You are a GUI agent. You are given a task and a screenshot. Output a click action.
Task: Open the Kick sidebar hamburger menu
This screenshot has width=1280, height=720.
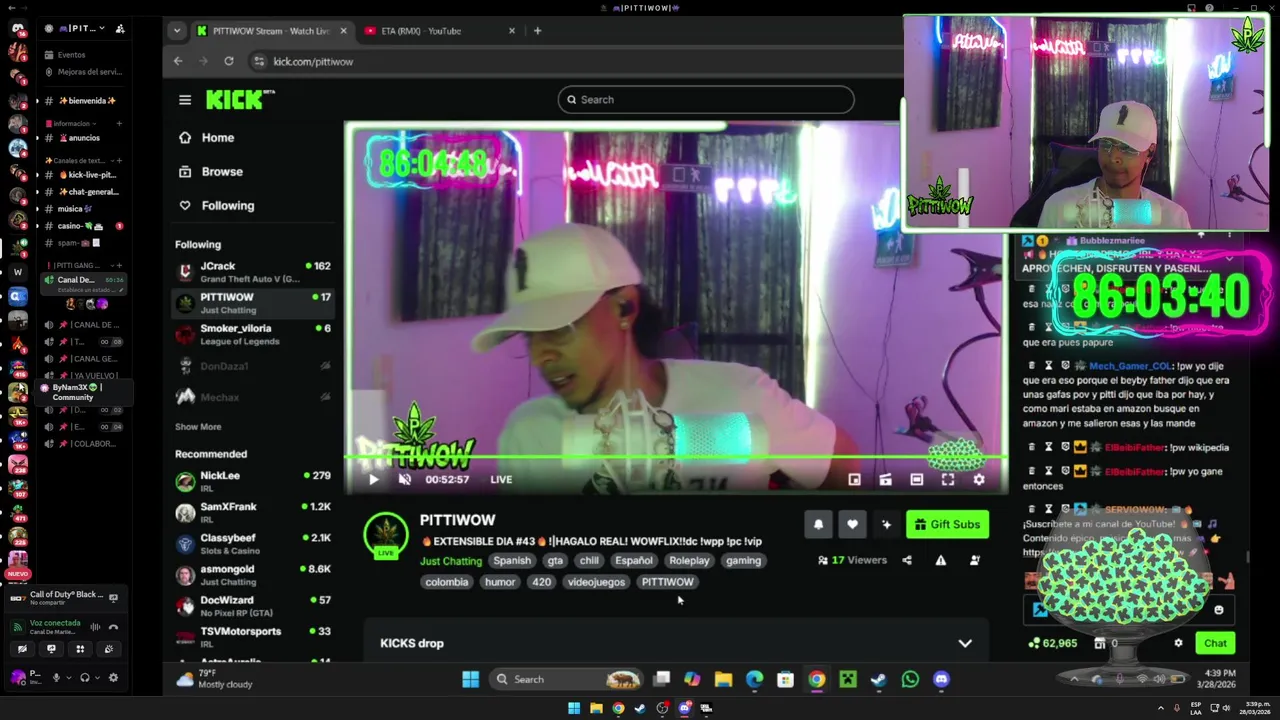pos(185,100)
